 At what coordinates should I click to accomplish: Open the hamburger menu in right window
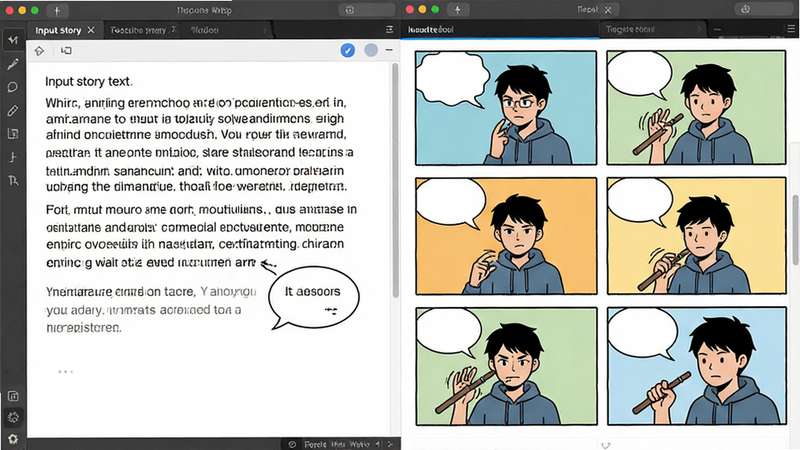(791, 29)
